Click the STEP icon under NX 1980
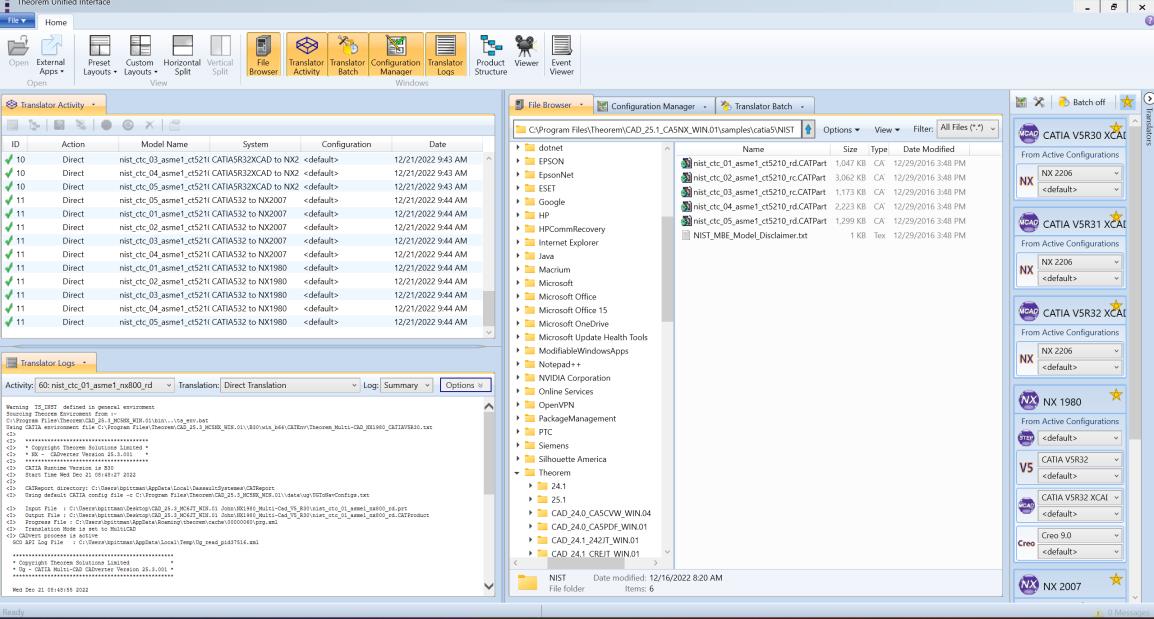 coord(1027,438)
